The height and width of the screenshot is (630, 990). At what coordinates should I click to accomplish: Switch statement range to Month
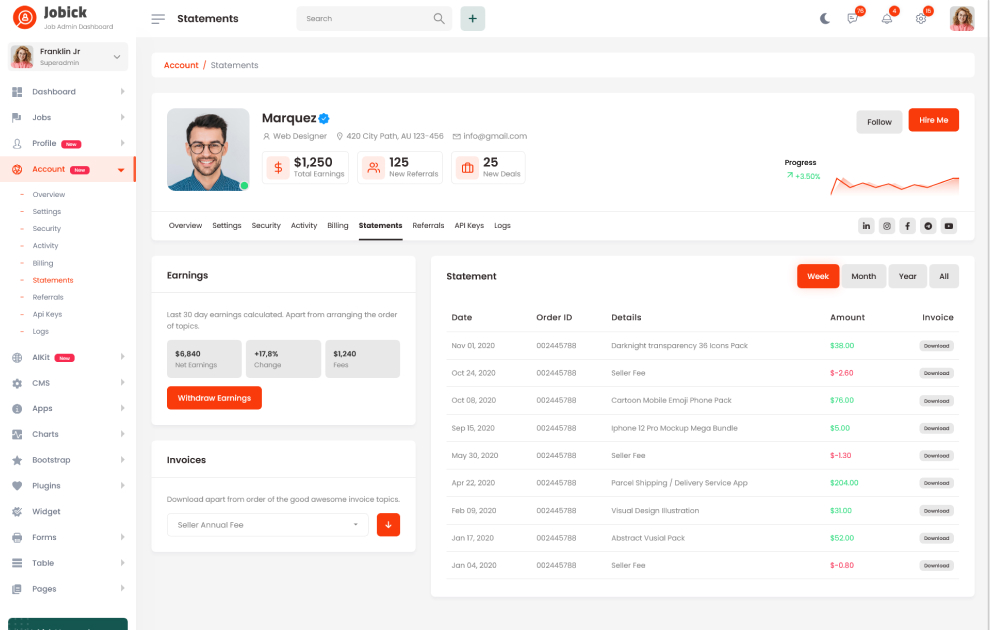[x=863, y=276]
